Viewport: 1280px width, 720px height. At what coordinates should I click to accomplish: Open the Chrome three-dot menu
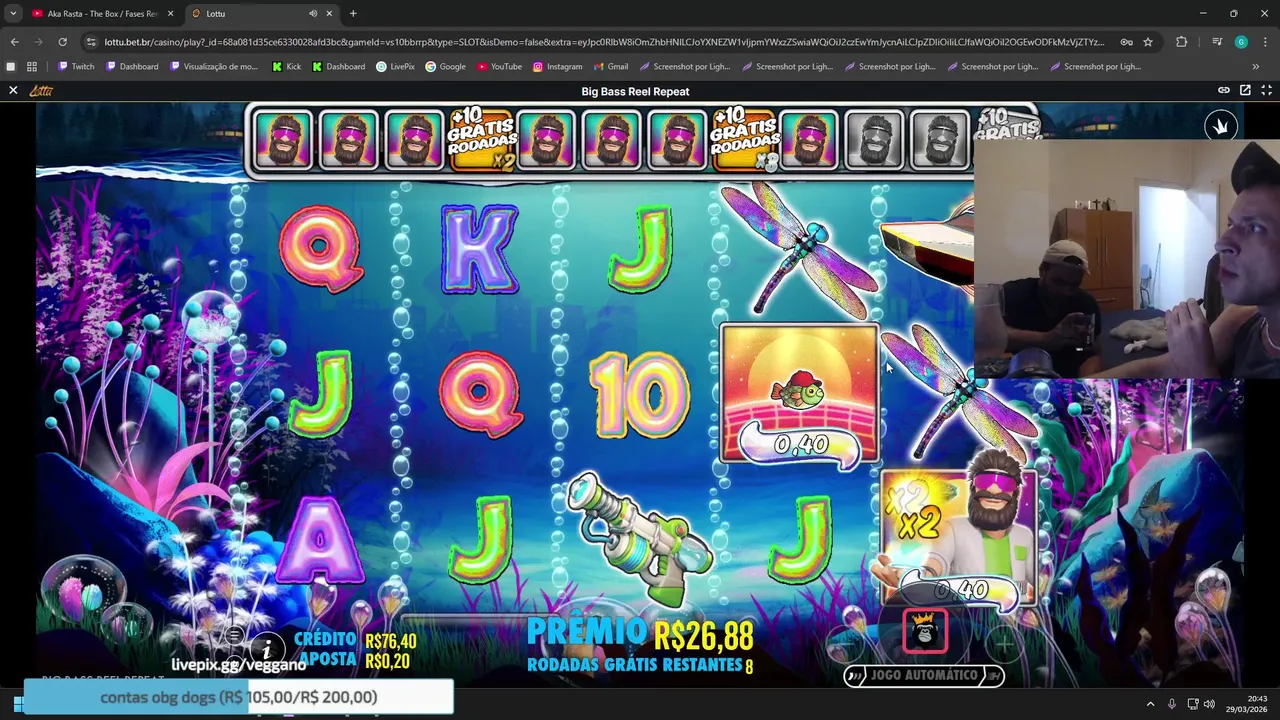pos(1265,42)
